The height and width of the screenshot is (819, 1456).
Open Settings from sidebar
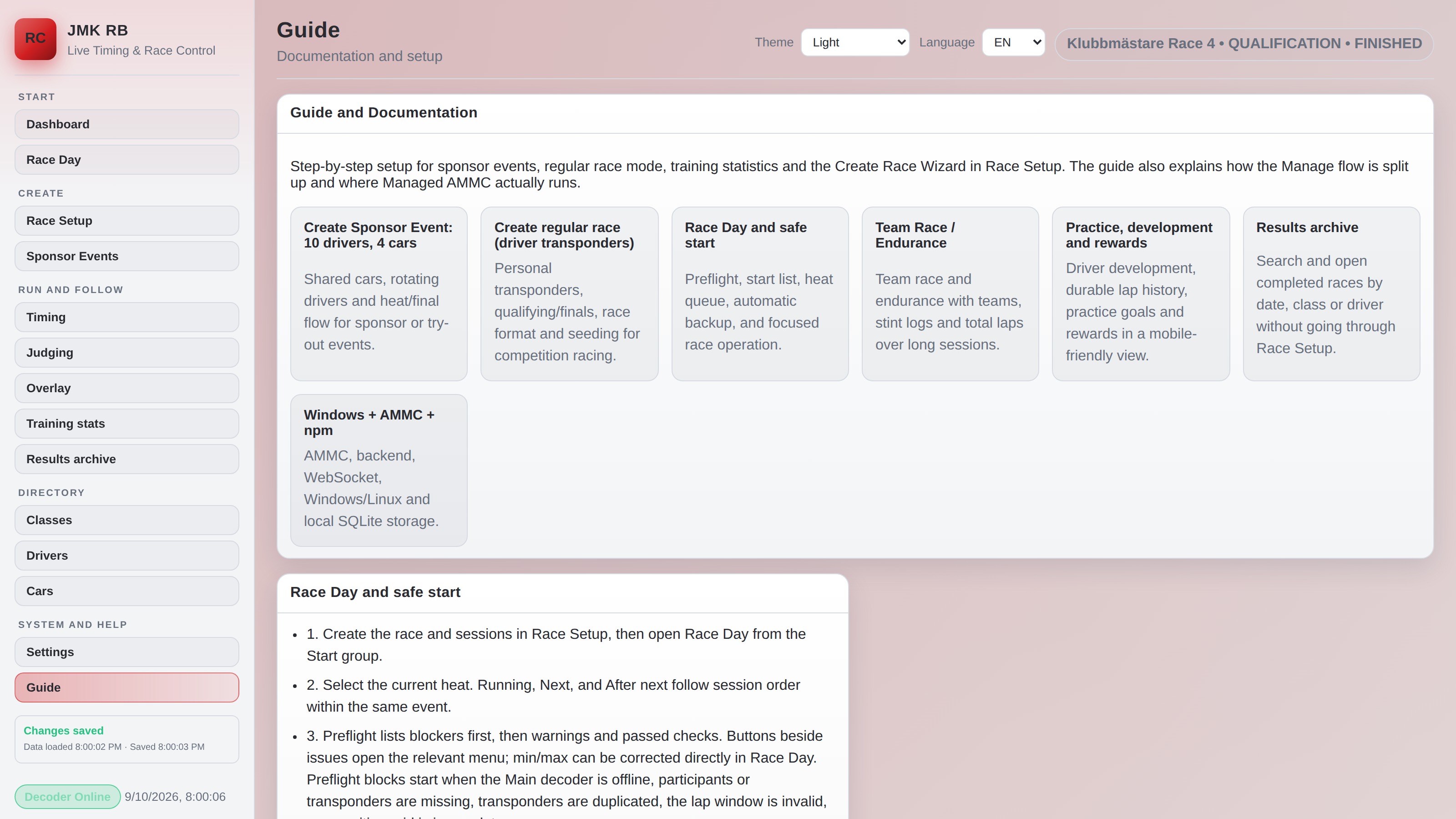(126, 652)
